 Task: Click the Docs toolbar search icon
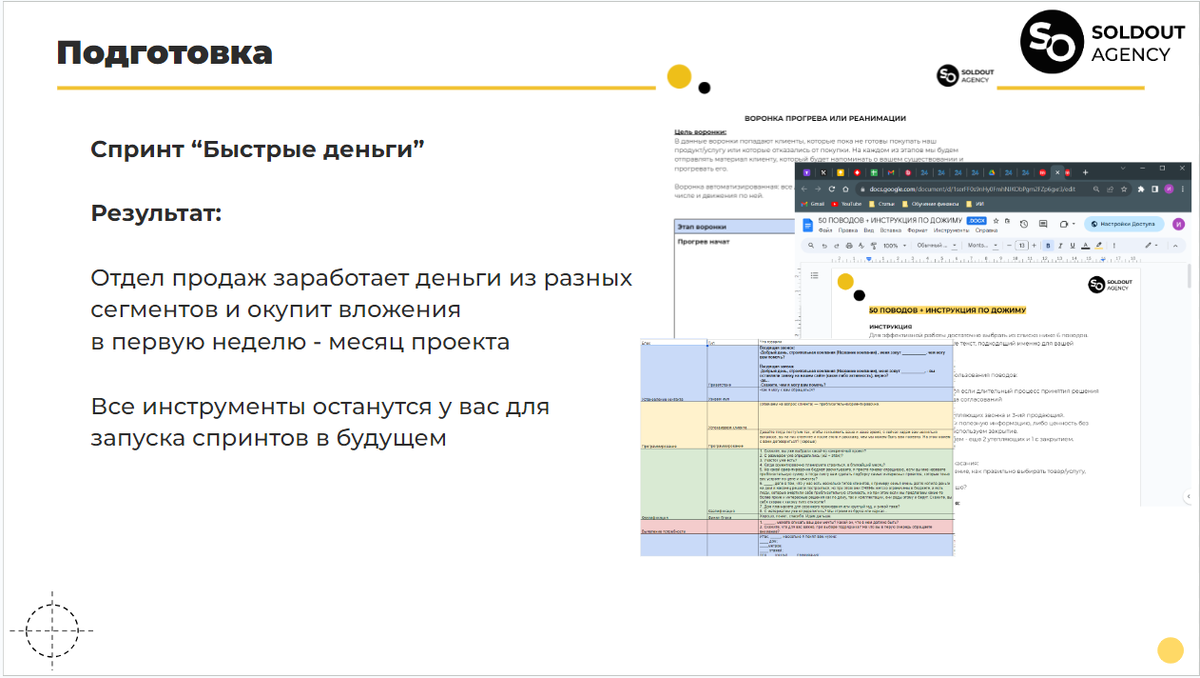[811, 245]
